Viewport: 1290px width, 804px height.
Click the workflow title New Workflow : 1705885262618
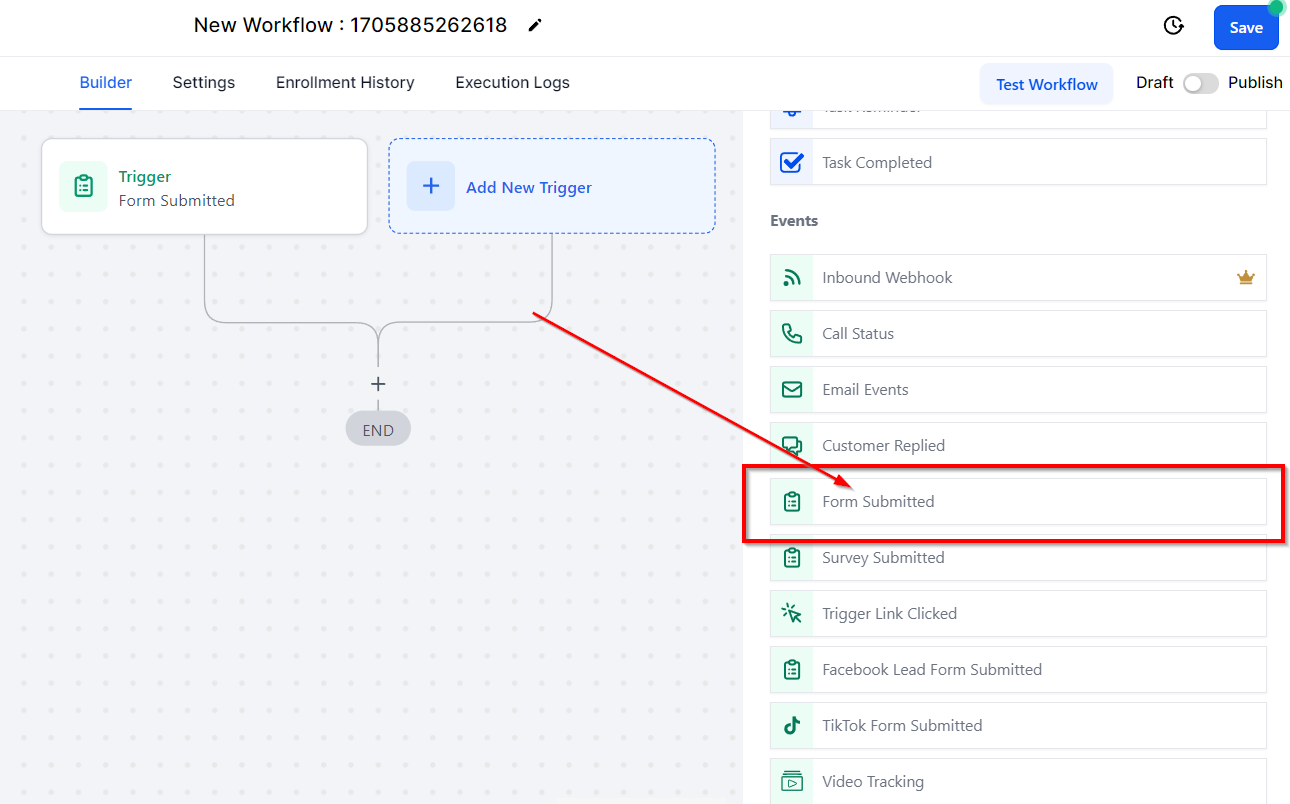tap(351, 26)
